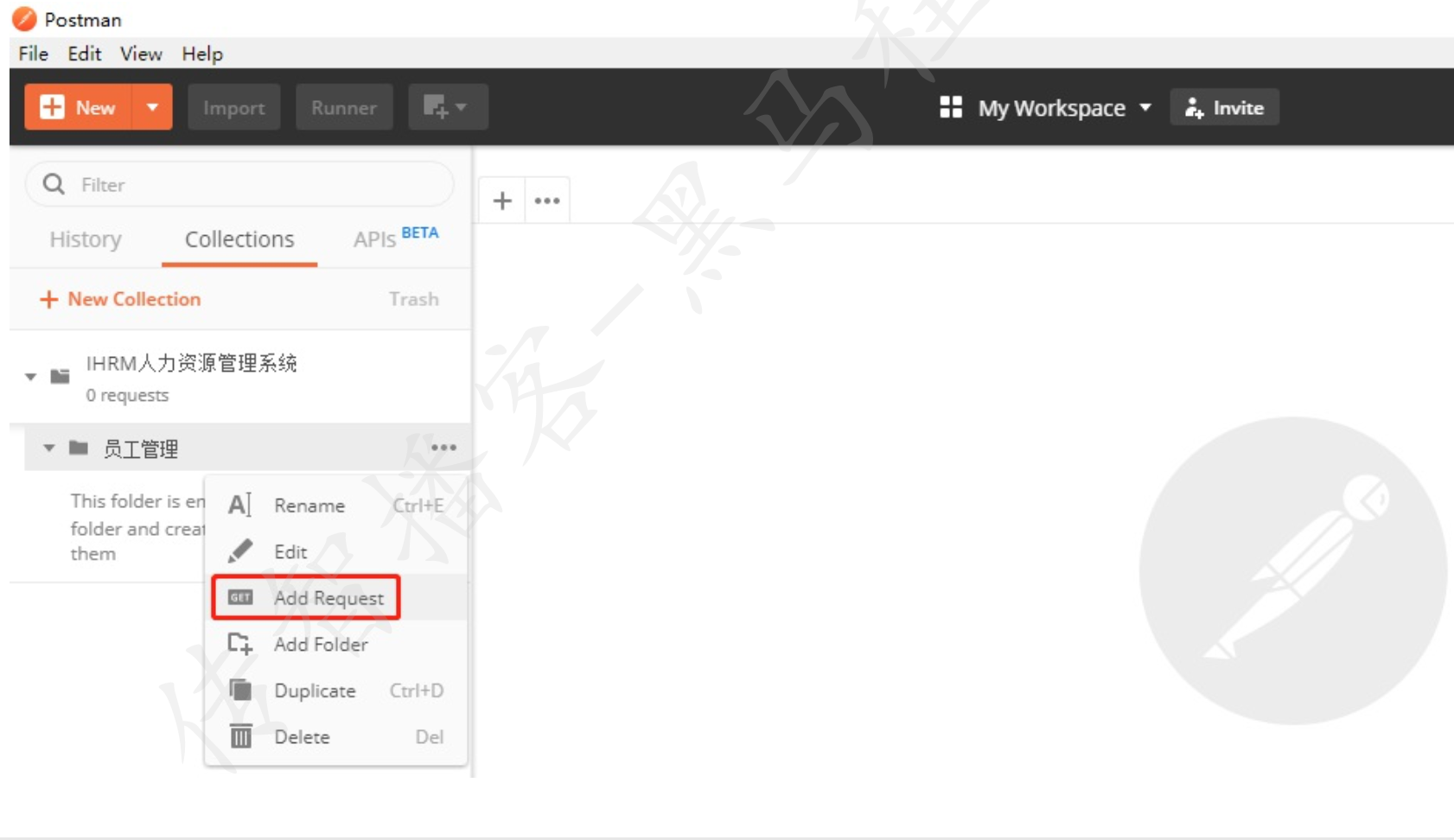Open the Edit menu
This screenshot has width=1454, height=840.
coord(85,54)
